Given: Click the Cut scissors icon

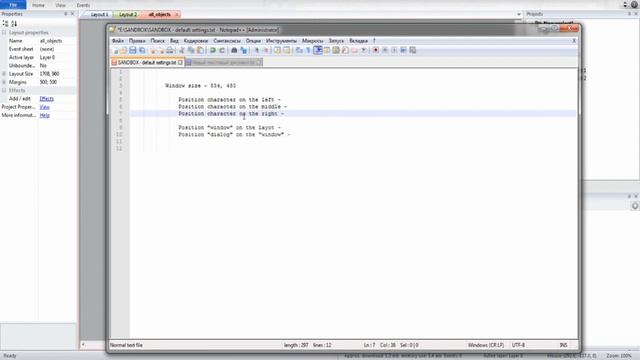Looking at the screenshot, I should click(182, 50).
